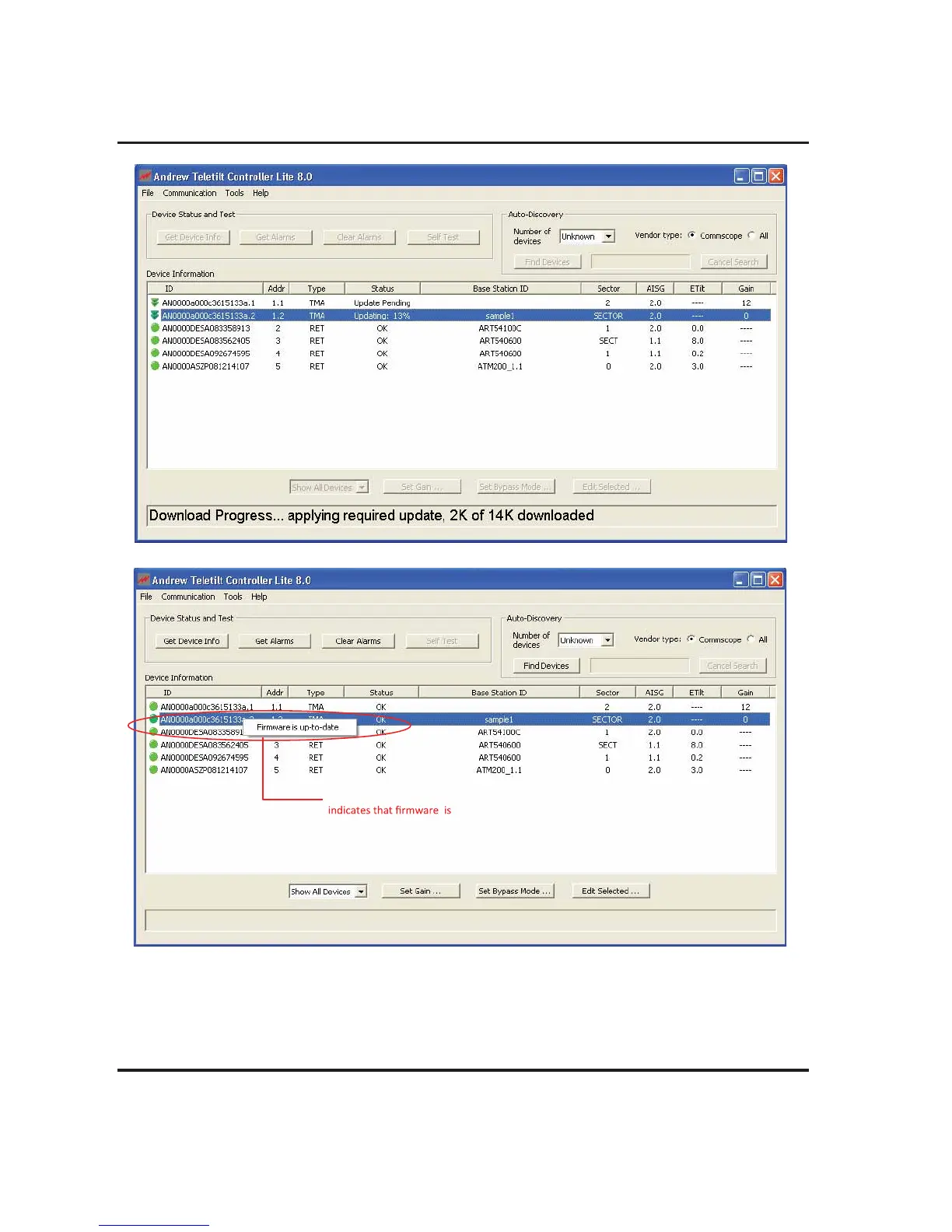The width and height of the screenshot is (952, 1232).
Task: Click green status dot for AN0000ASZP081214107 in lower window
Action: 153,770
